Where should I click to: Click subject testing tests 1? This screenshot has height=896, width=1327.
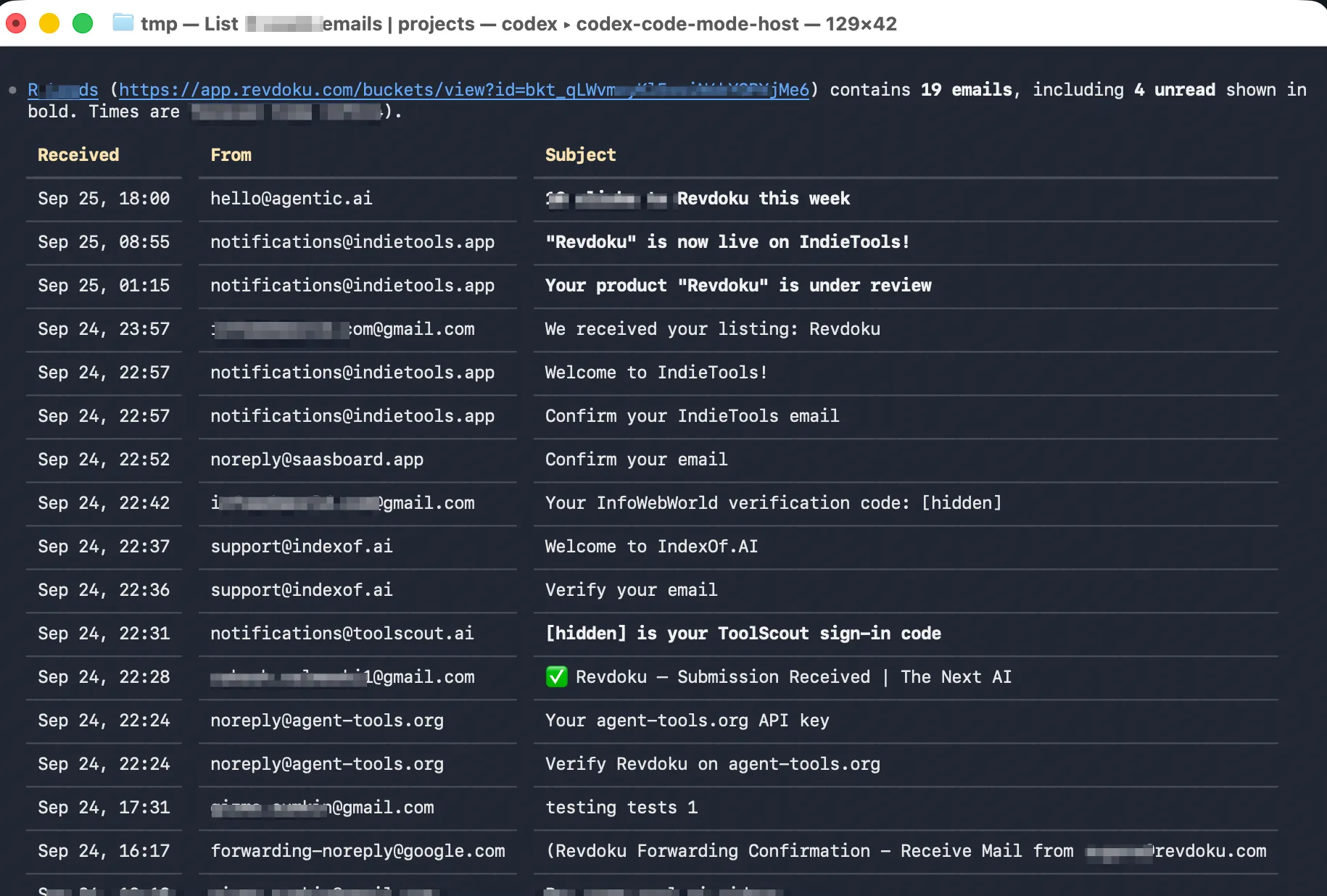point(621,808)
